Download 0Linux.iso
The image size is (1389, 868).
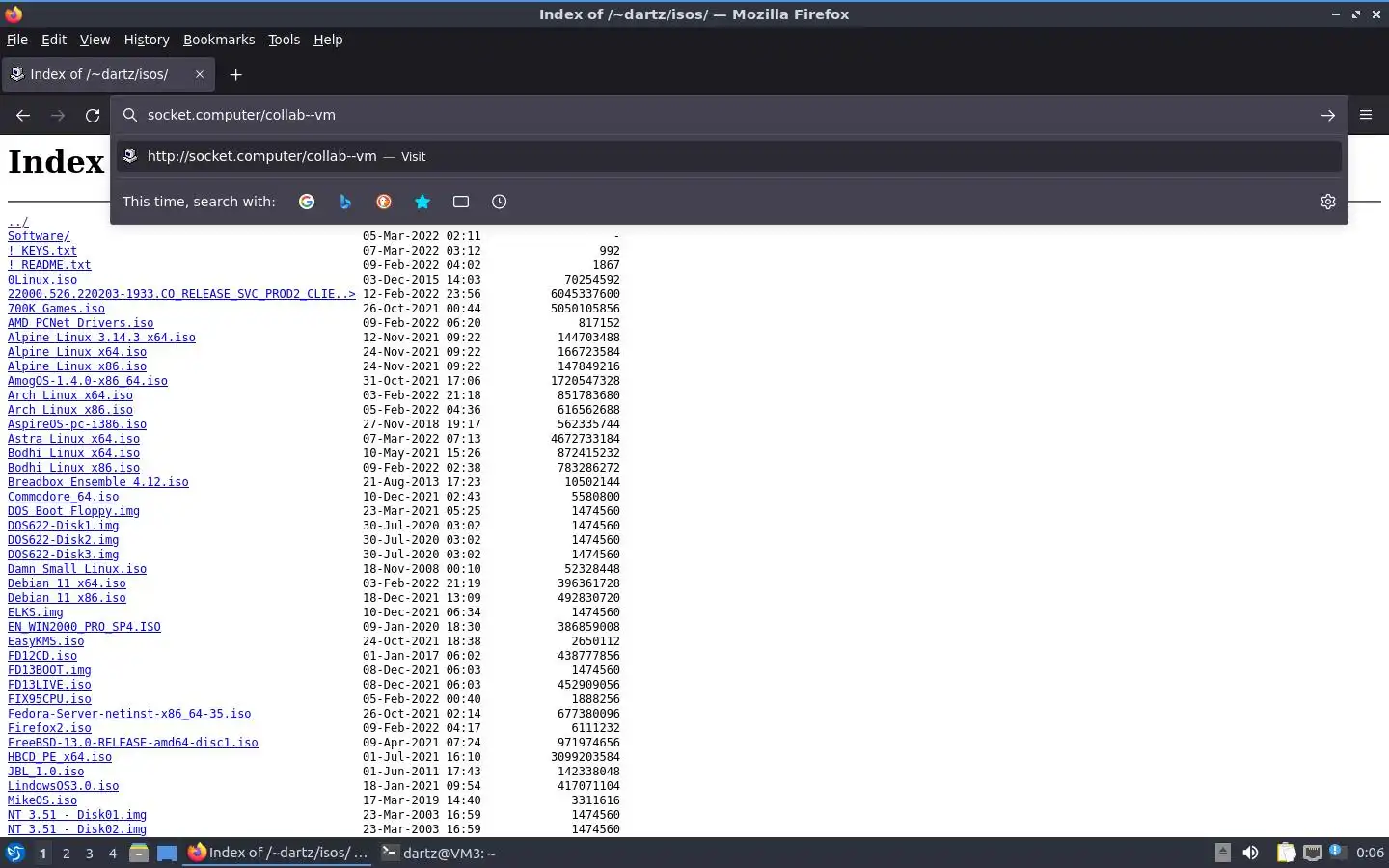coord(42,280)
